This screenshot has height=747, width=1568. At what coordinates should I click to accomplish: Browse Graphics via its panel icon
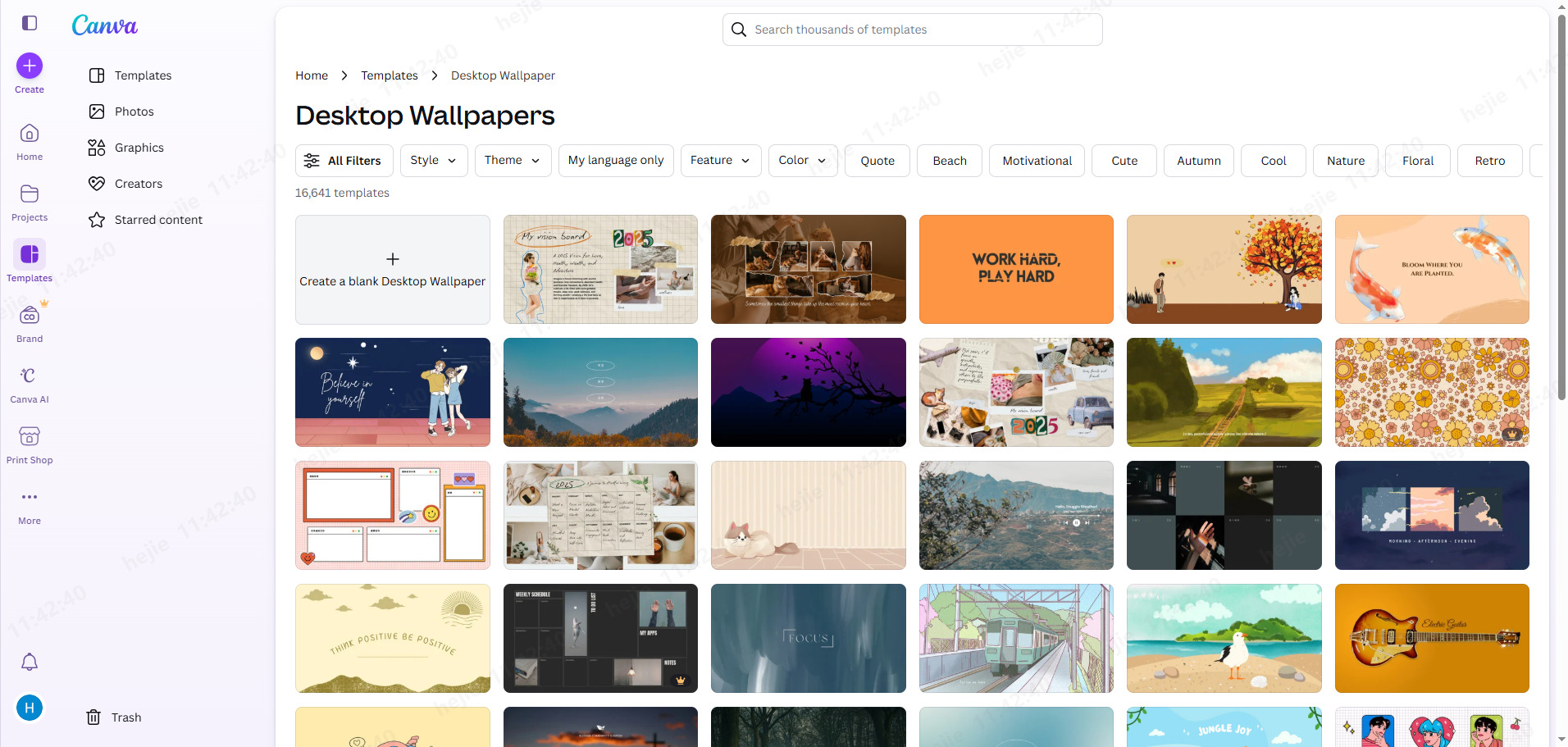tap(138, 147)
